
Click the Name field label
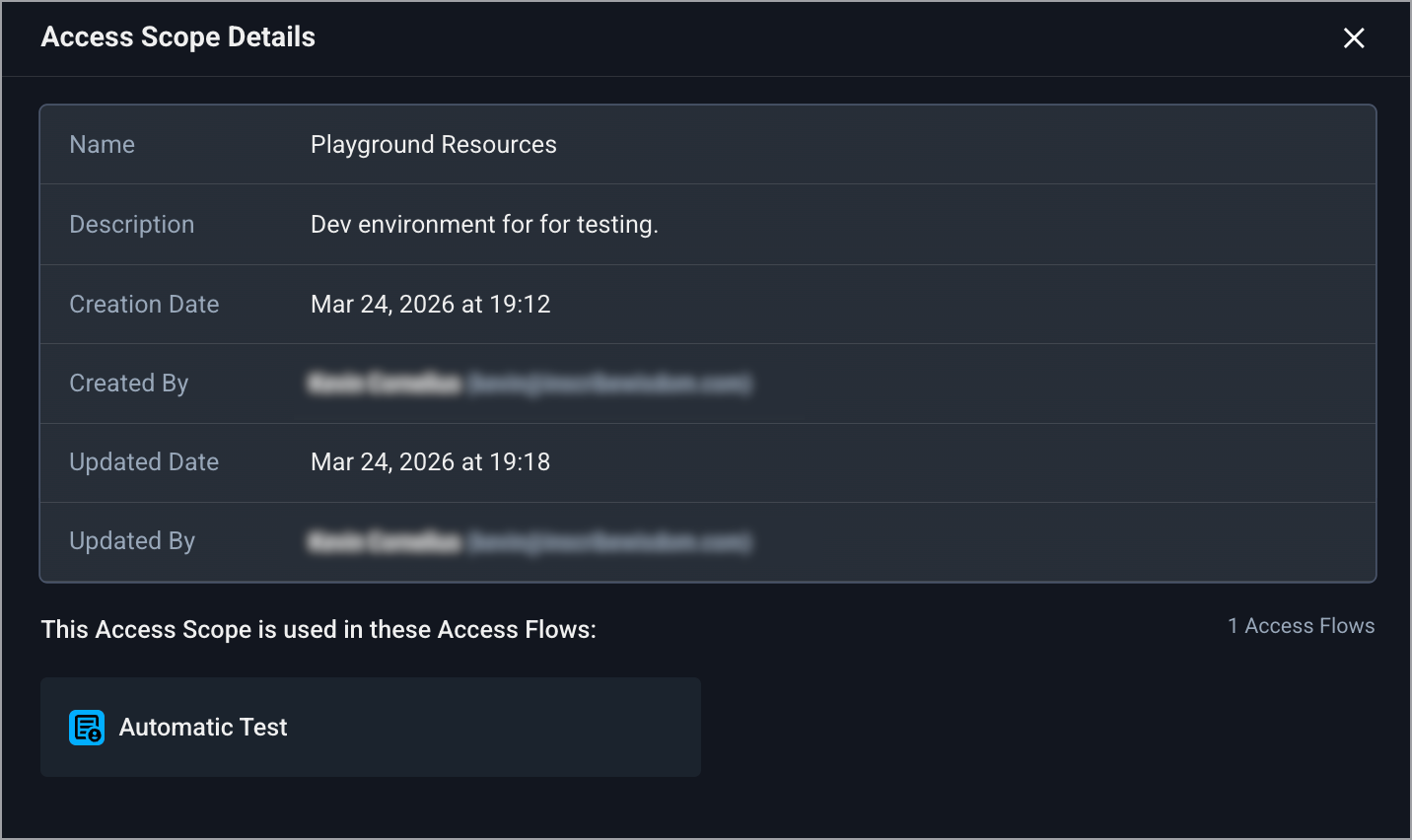coord(103,145)
